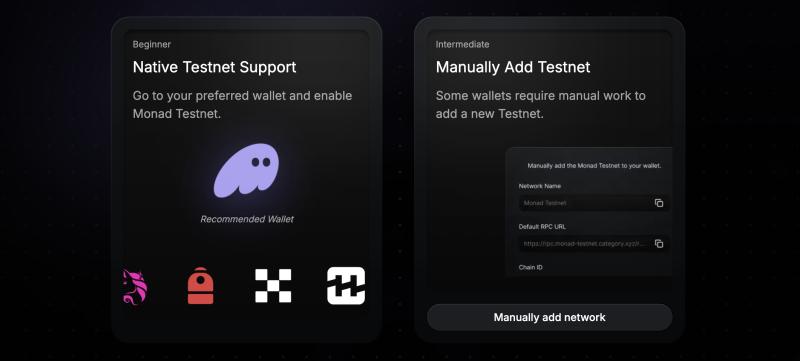Click the Intermediate label
Viewport: 800px width, 361px height.
click(462, 44)
